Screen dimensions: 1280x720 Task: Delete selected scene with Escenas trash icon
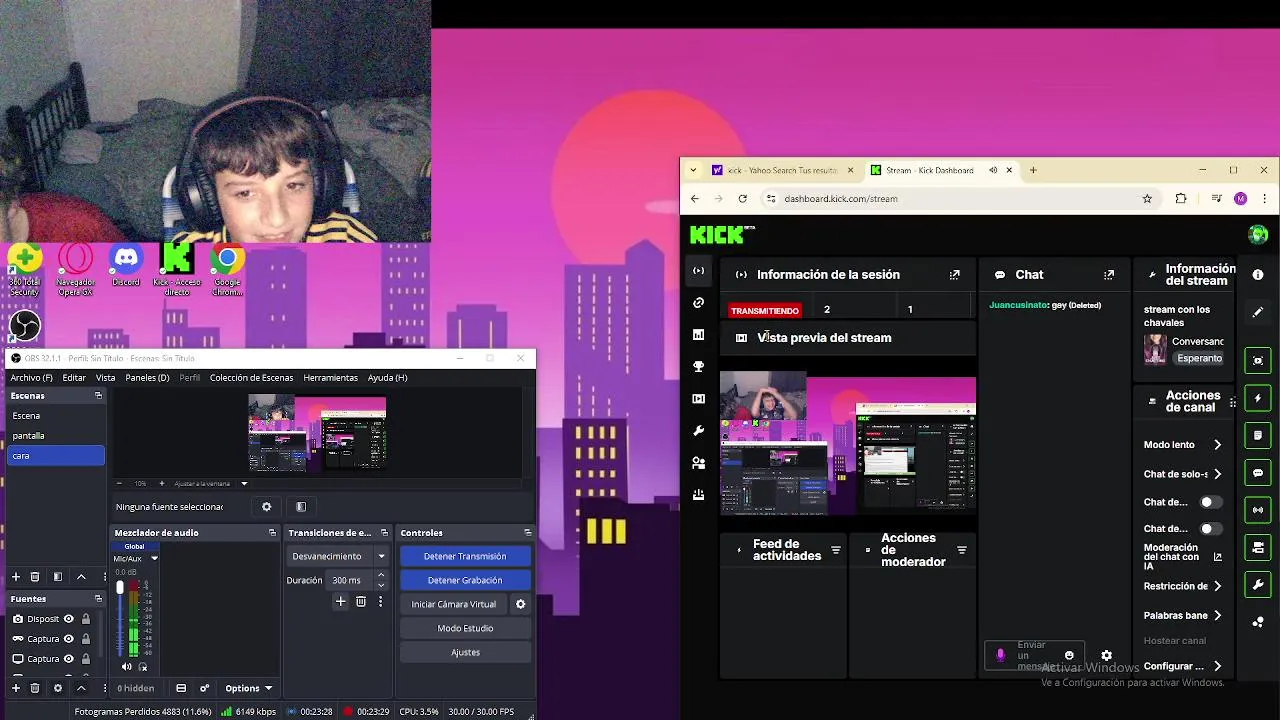pyautogui.click(x=35, y=577)
